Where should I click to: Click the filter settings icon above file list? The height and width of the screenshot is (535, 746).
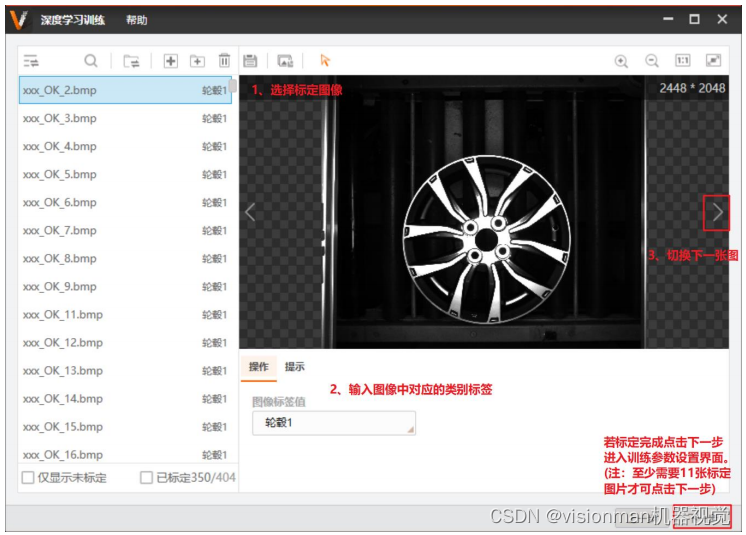[x=31, y=61]
